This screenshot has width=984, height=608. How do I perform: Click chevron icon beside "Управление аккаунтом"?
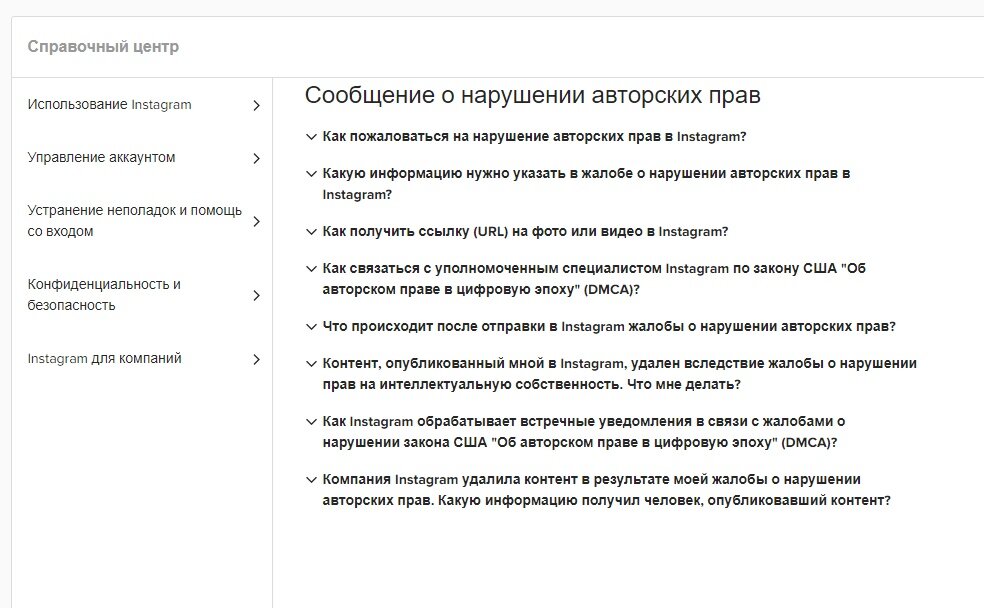pos(256,158)
